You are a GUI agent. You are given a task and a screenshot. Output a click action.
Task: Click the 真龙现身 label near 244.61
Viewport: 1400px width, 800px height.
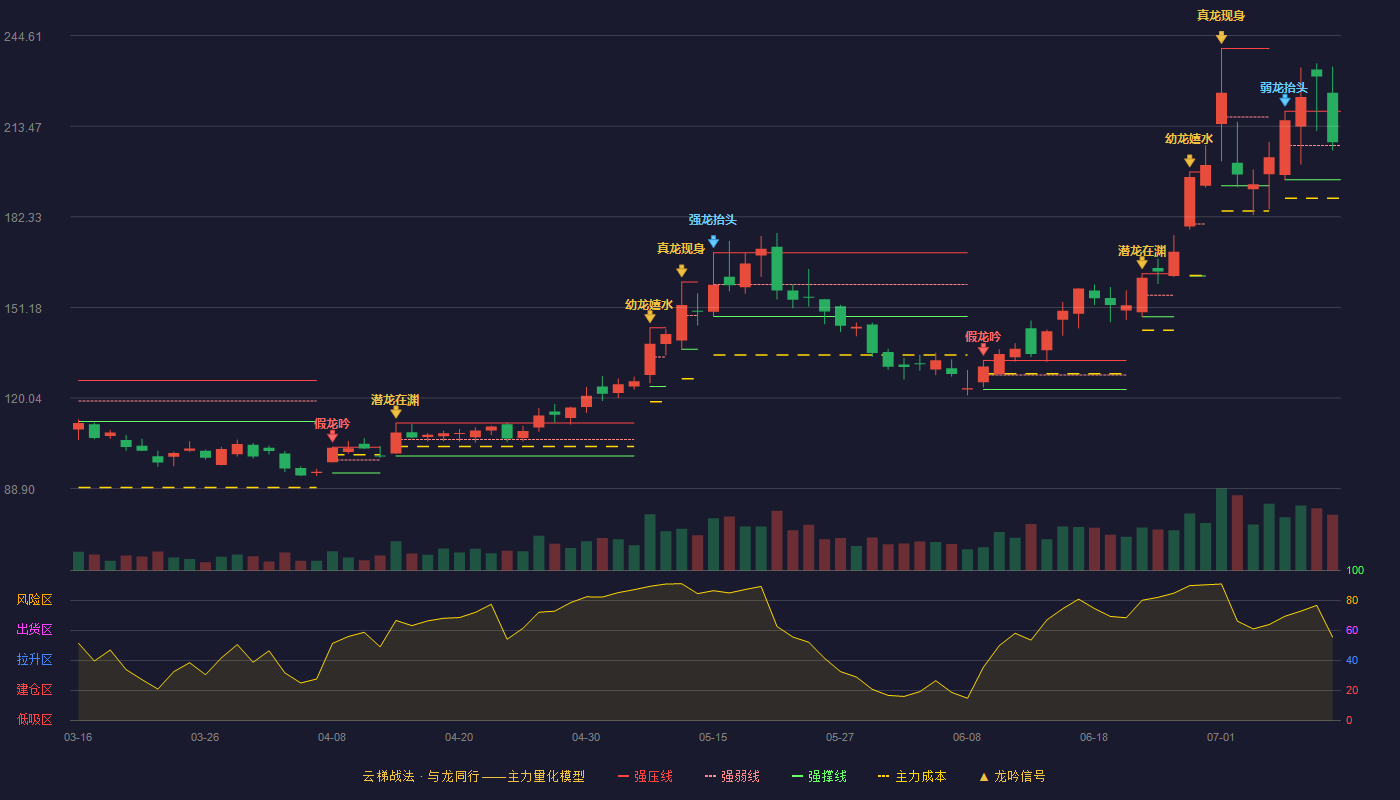click(1221, 15)
